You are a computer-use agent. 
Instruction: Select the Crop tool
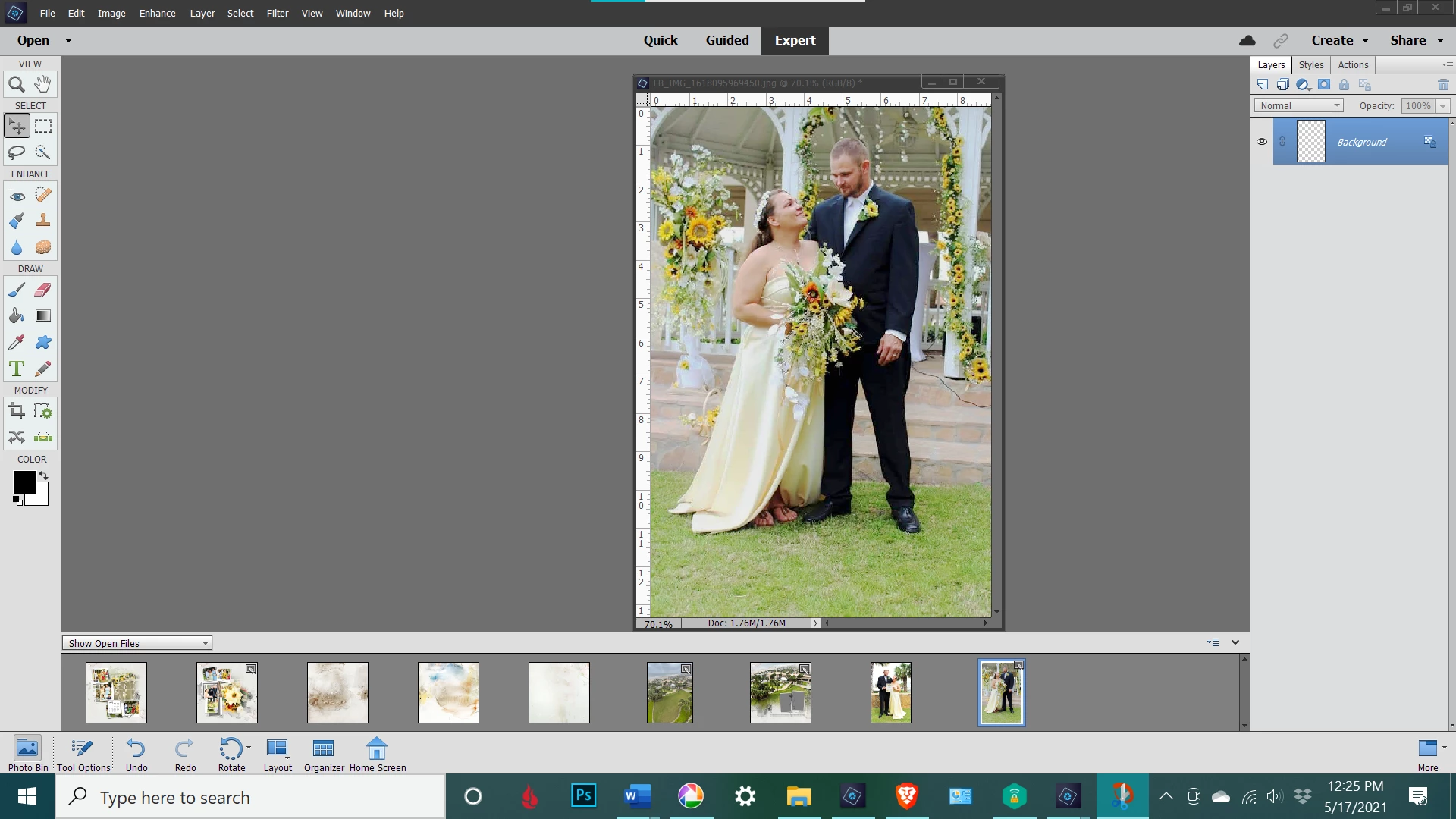coord(17,411)
